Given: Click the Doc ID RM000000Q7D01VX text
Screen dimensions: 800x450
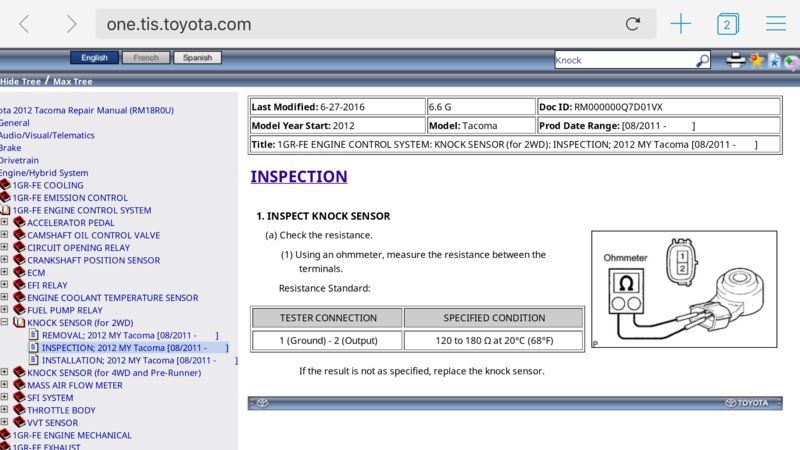Looking at the screenshot, I should tap(601, 107).
